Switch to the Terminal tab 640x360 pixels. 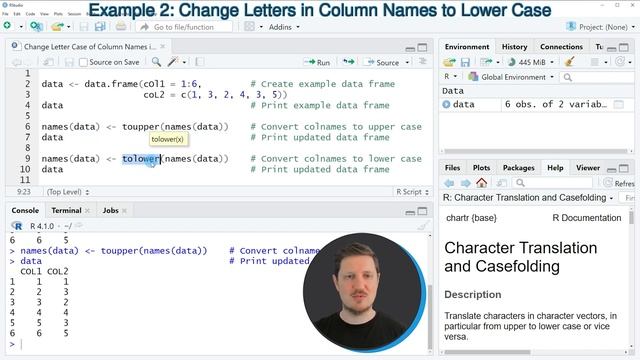[x=66, y=210]
